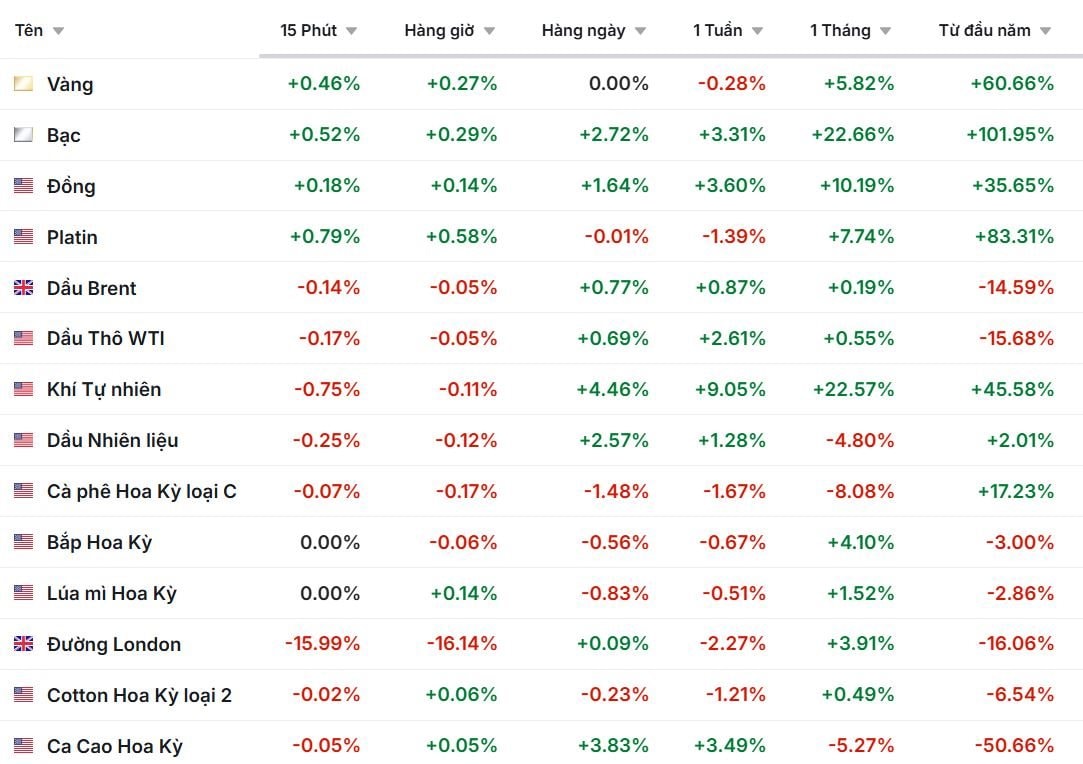Select the 1 Tuần column header
1083x764 pixels.
pos(717,30)
